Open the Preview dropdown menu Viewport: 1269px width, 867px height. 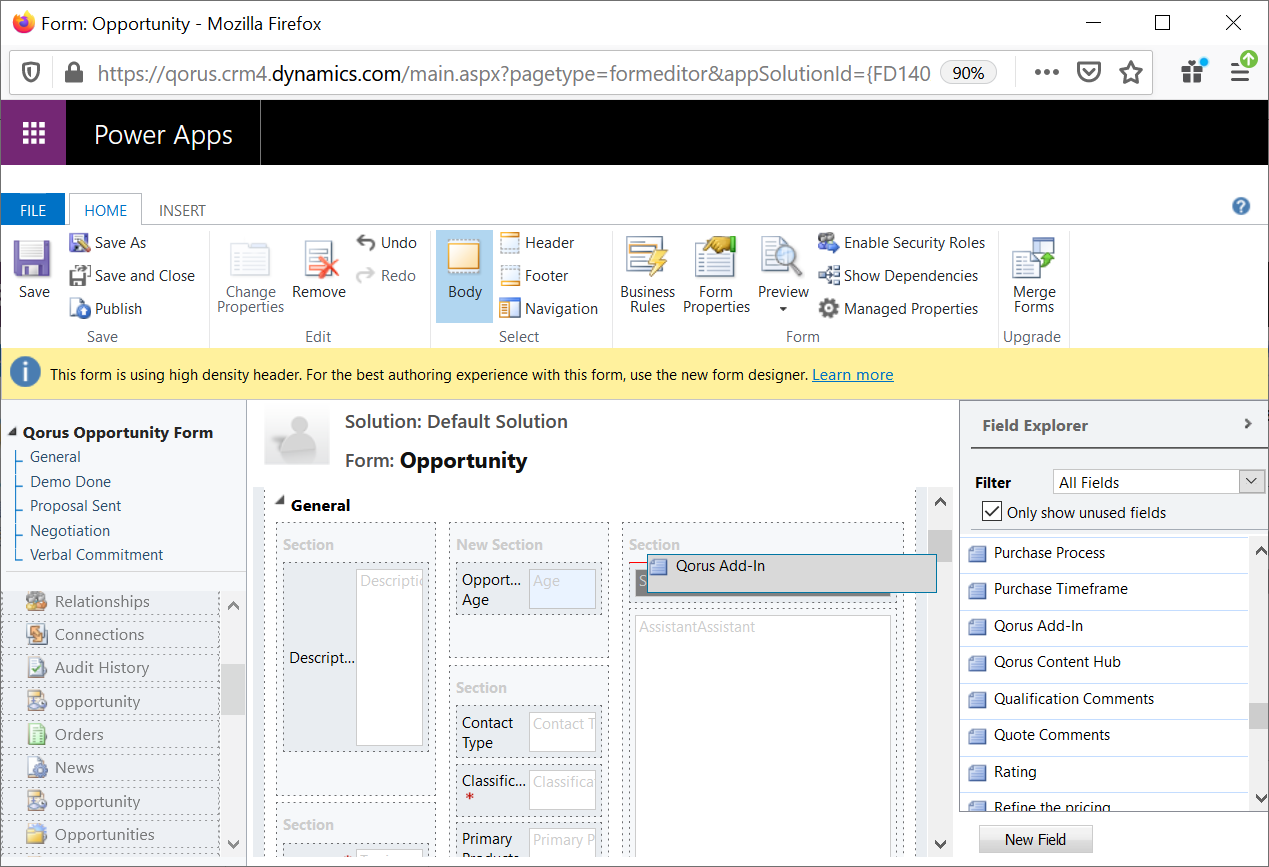click(783, 309)
